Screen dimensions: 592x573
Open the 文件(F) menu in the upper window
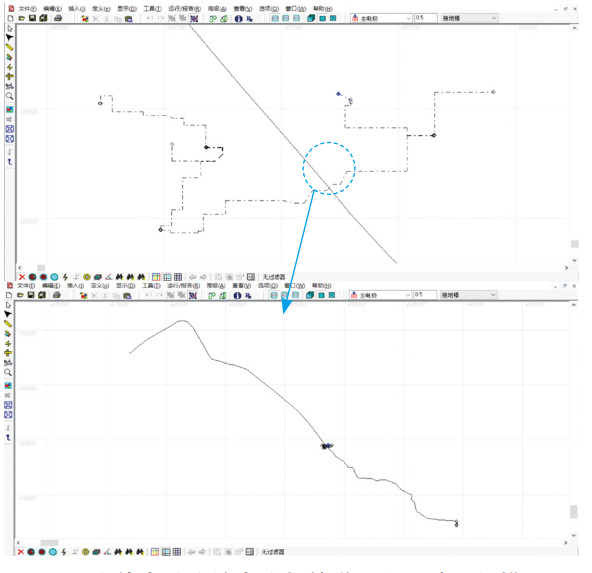tap(28, 9)
